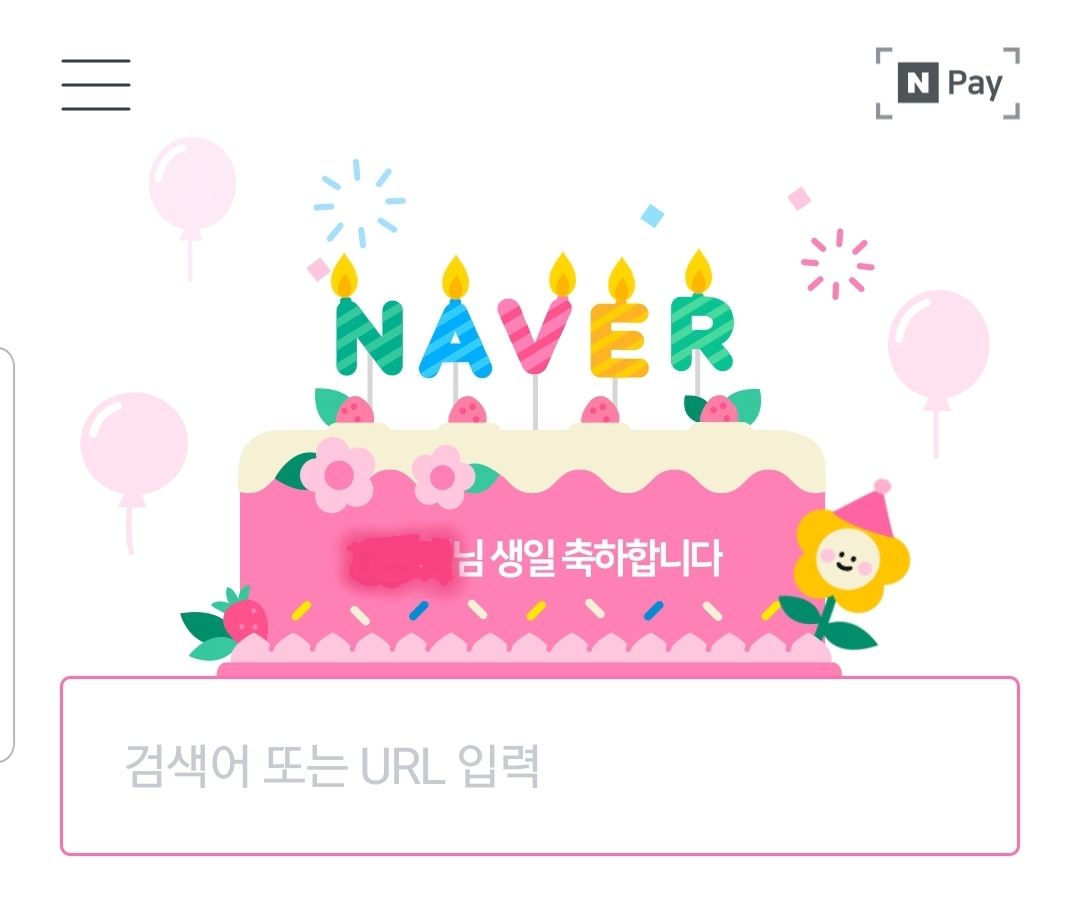Click the blurred user name on cake
This screenshot has height=900, width=1076.
(x=400, y=560)
